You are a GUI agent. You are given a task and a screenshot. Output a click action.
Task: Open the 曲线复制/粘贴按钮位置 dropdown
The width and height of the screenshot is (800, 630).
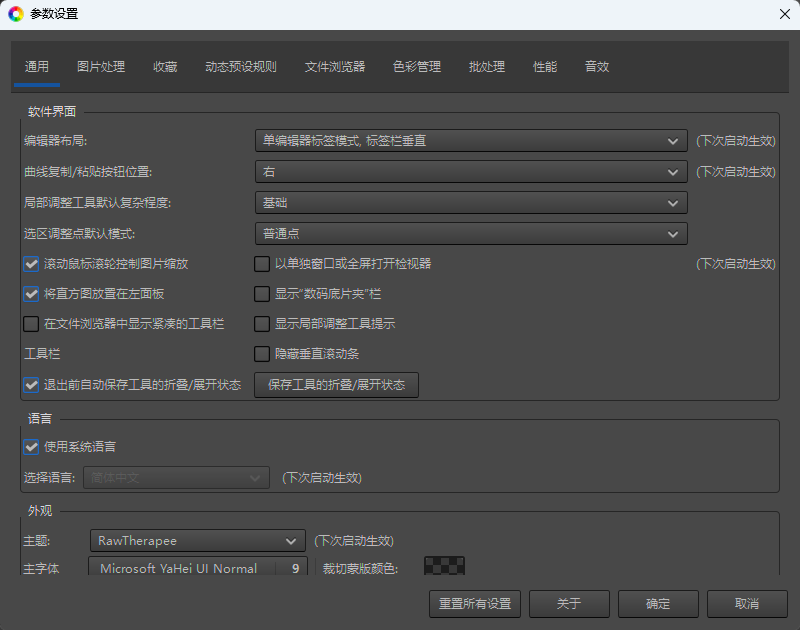pyautogui.click(x=471, y=172)
